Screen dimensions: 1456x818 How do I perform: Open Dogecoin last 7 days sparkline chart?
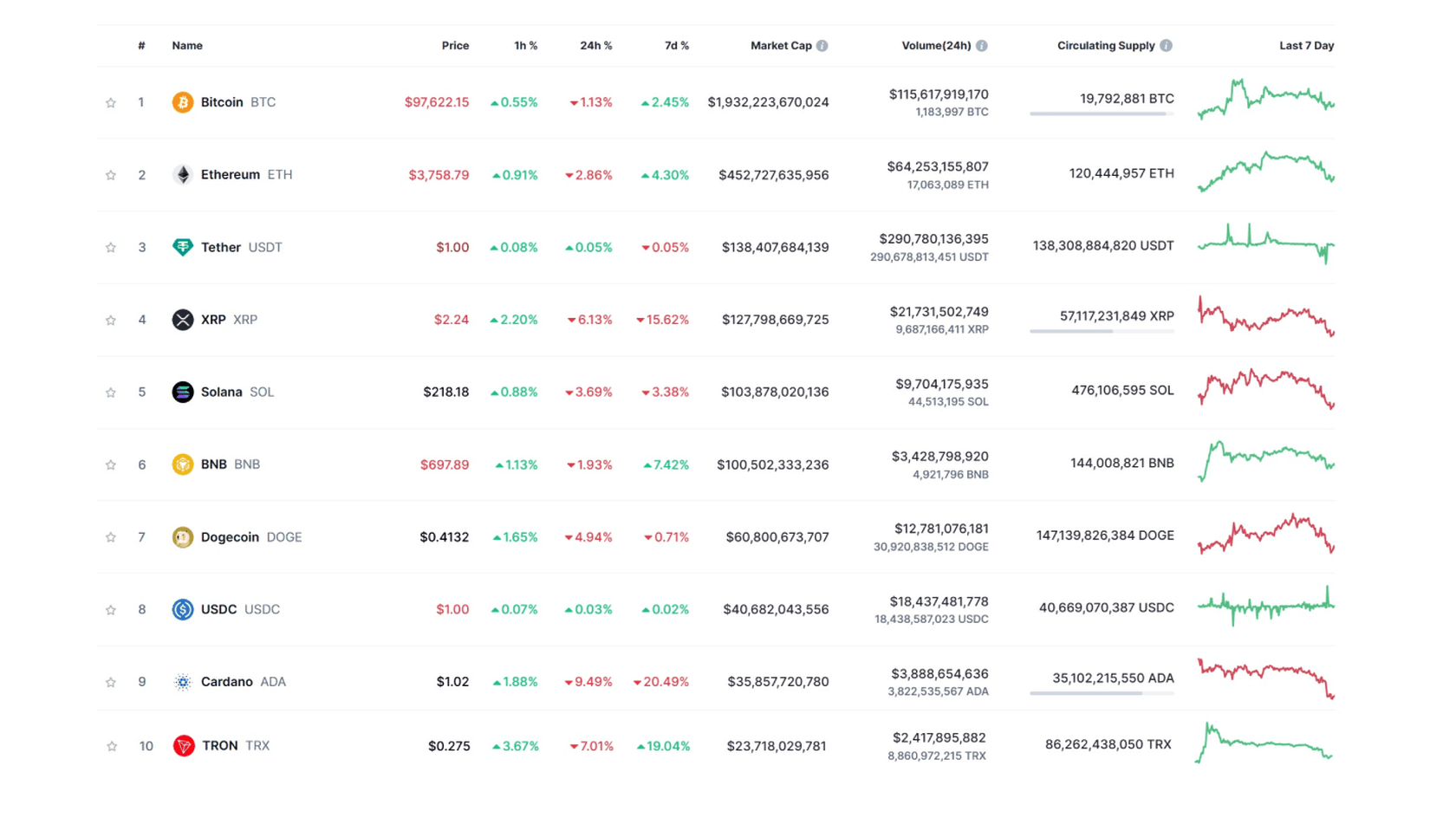(x=1266, y=534)
